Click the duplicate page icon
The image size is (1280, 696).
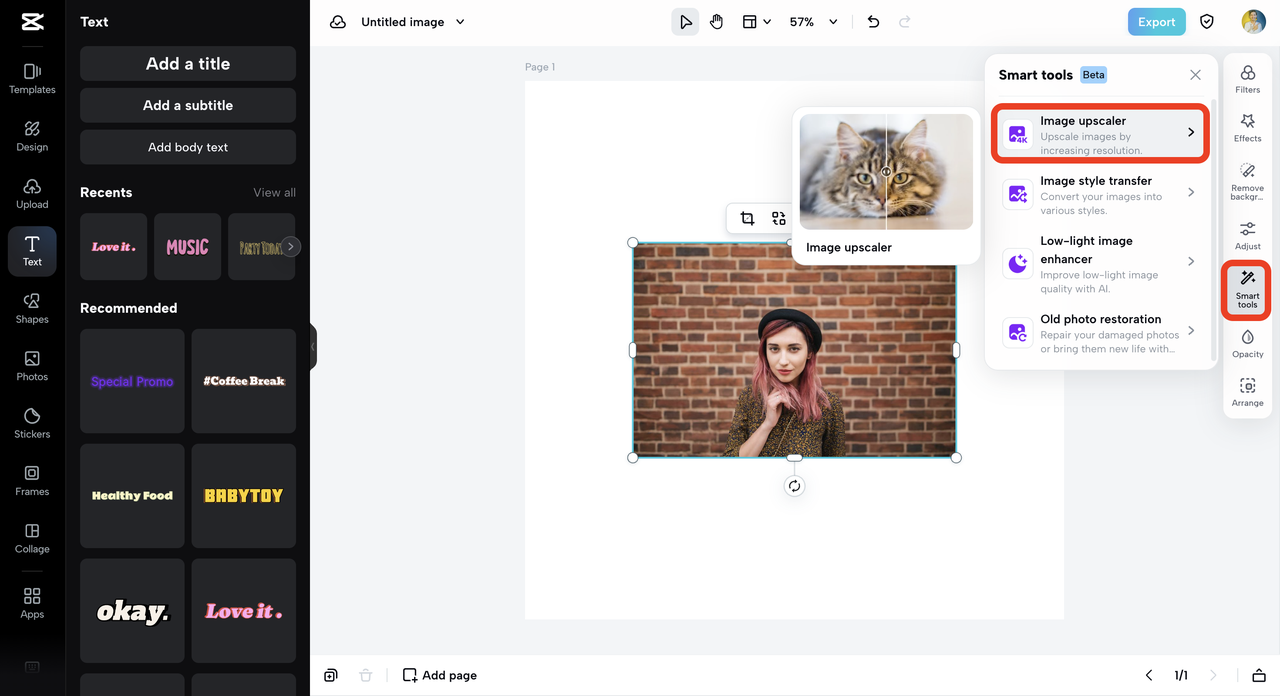tap(331, 675)
